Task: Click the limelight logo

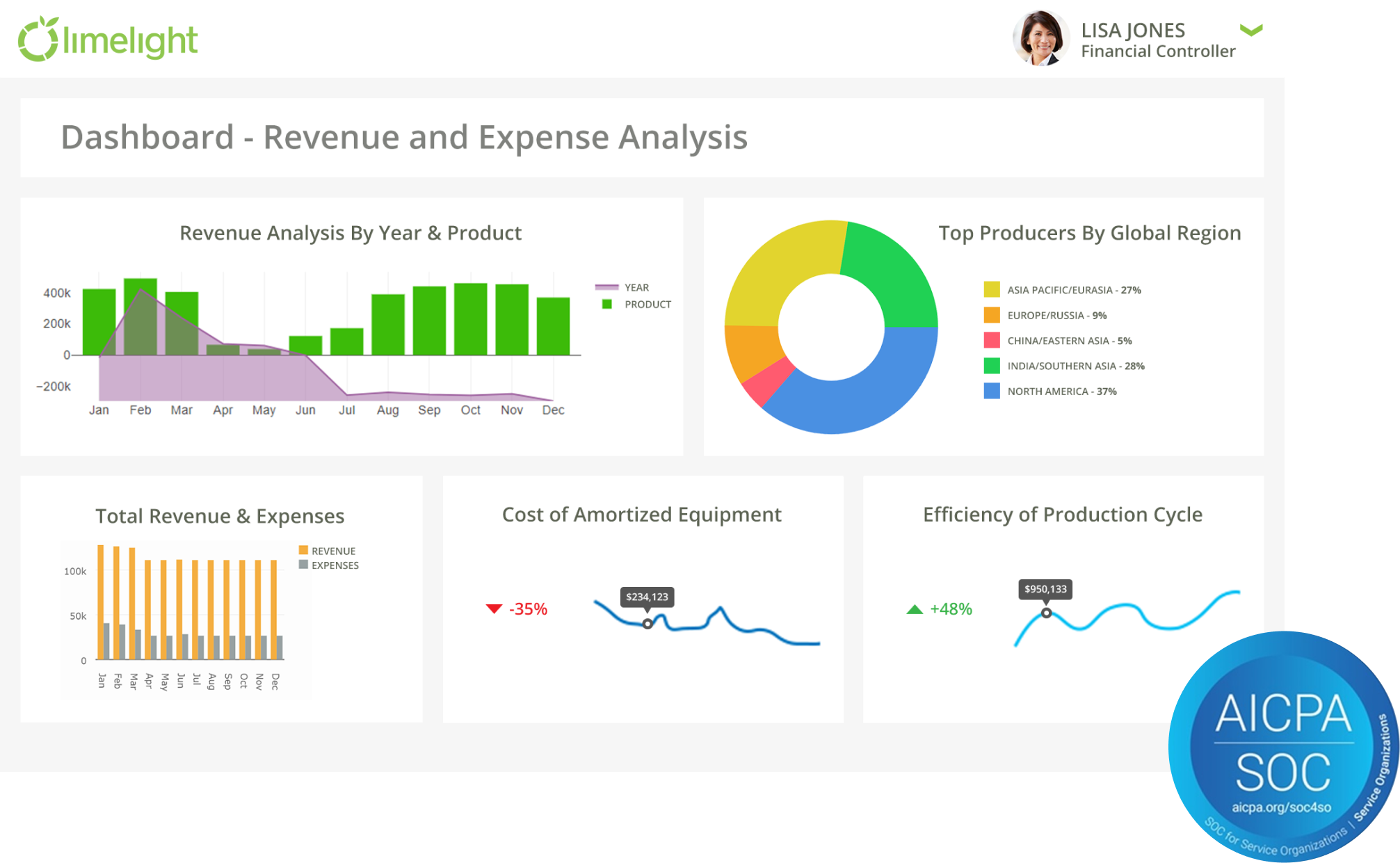Action: pyautogui.click(x=108, y=40)
